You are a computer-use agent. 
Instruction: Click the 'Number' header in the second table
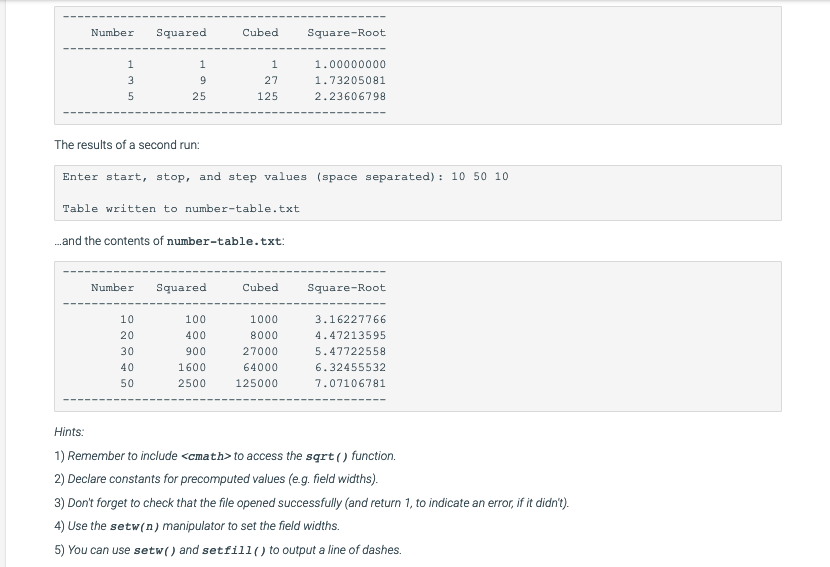tap(112, 288)
